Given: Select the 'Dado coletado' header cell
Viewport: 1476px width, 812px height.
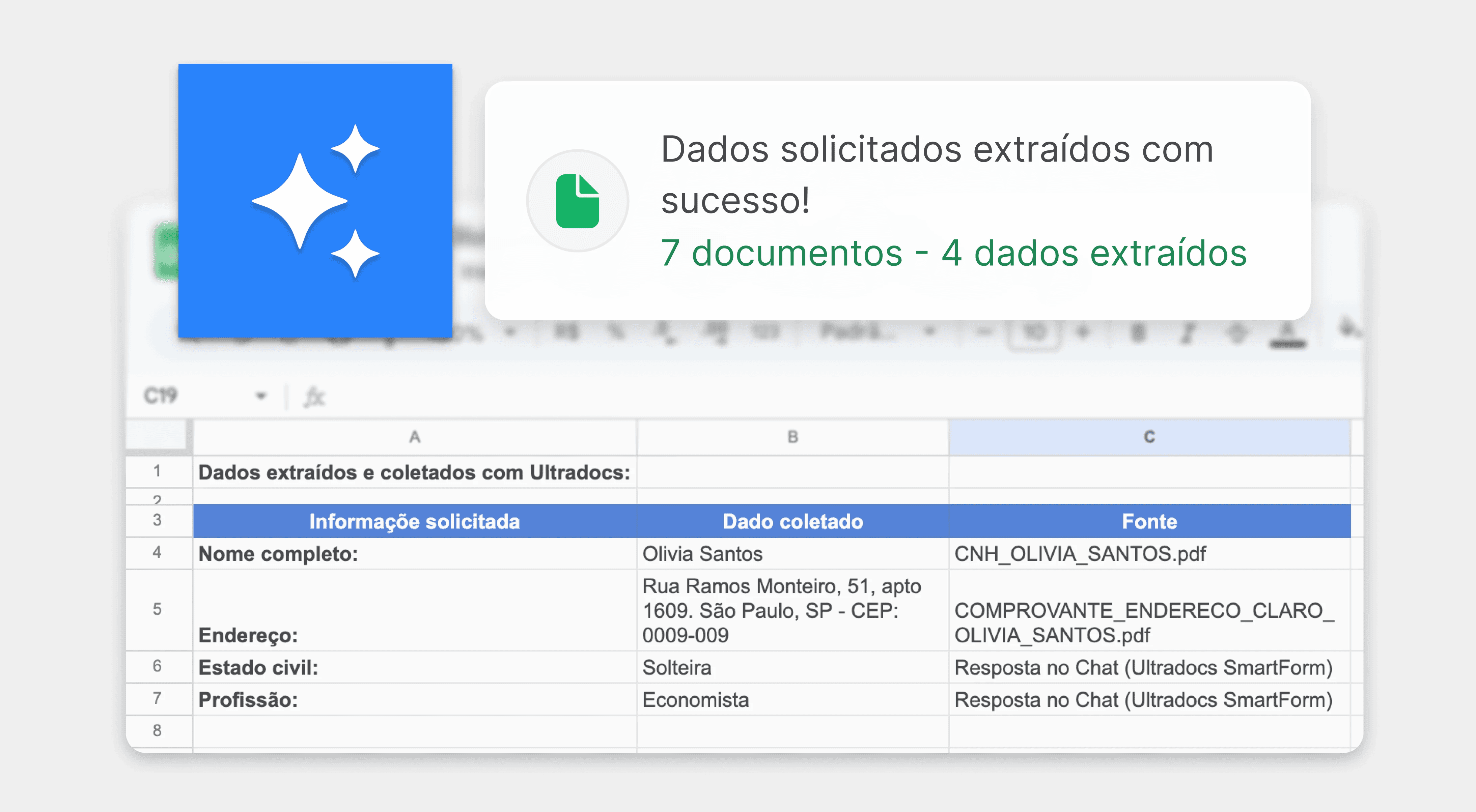Looking at the screenshot, I should coord(793,521).
